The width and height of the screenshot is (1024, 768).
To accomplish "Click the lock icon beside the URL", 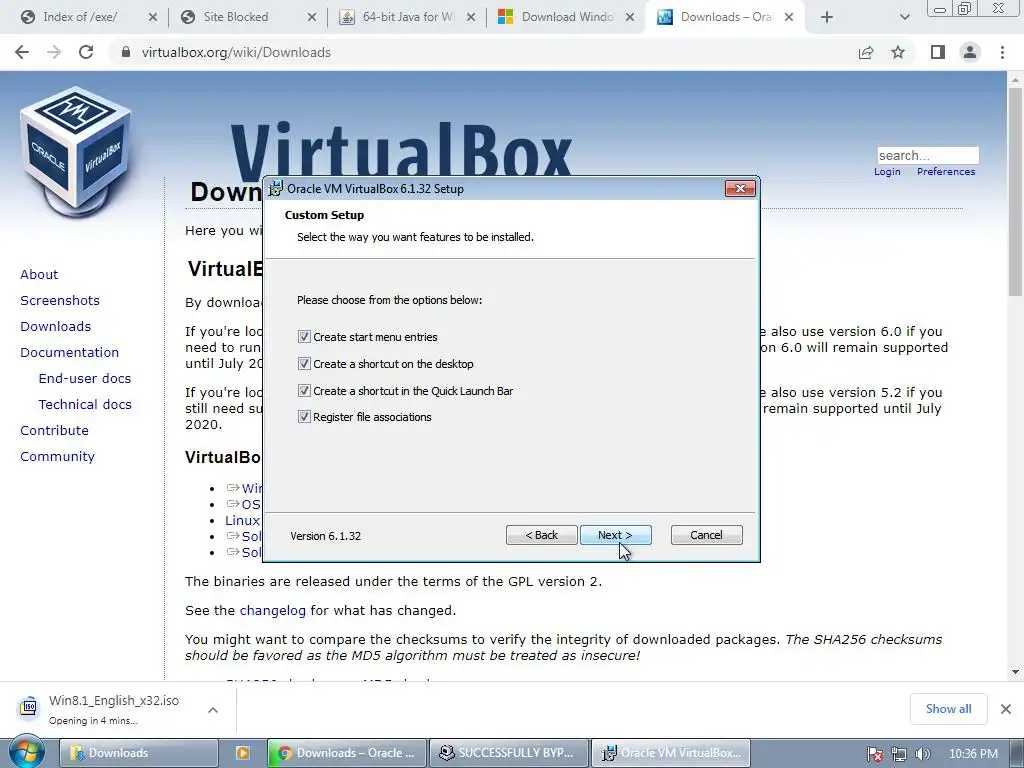I will point(126,52).
